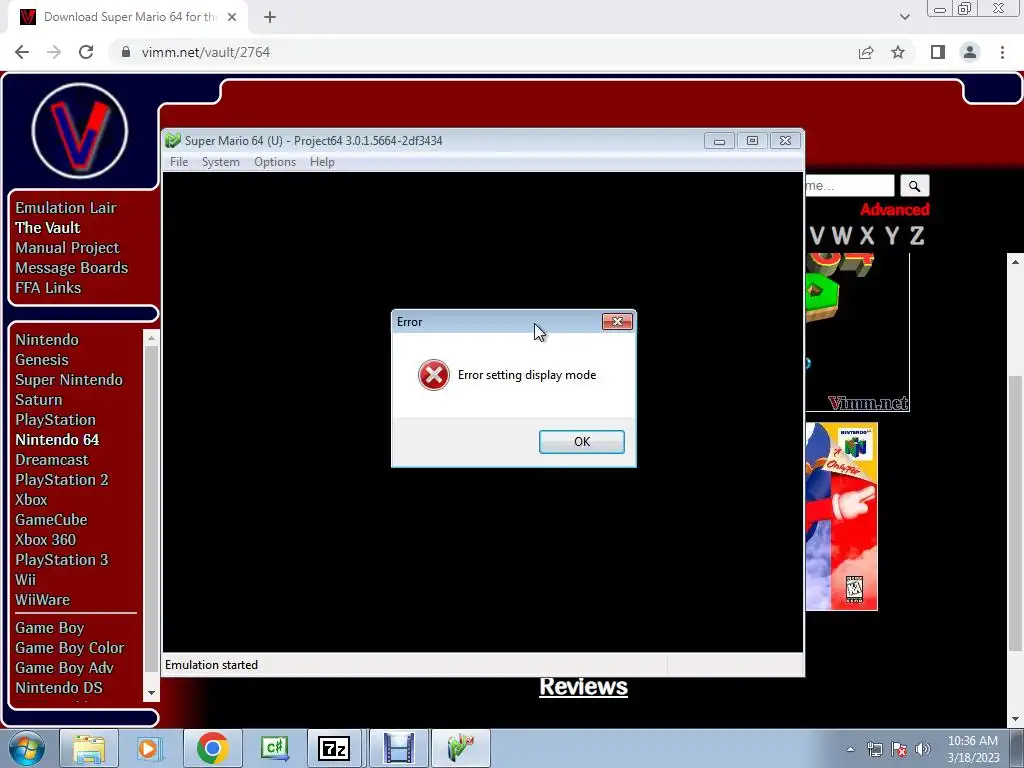Screen dimensions: 1024x768
Task: Switch to Project64 in the taskbar
Action: click(461, 748)
